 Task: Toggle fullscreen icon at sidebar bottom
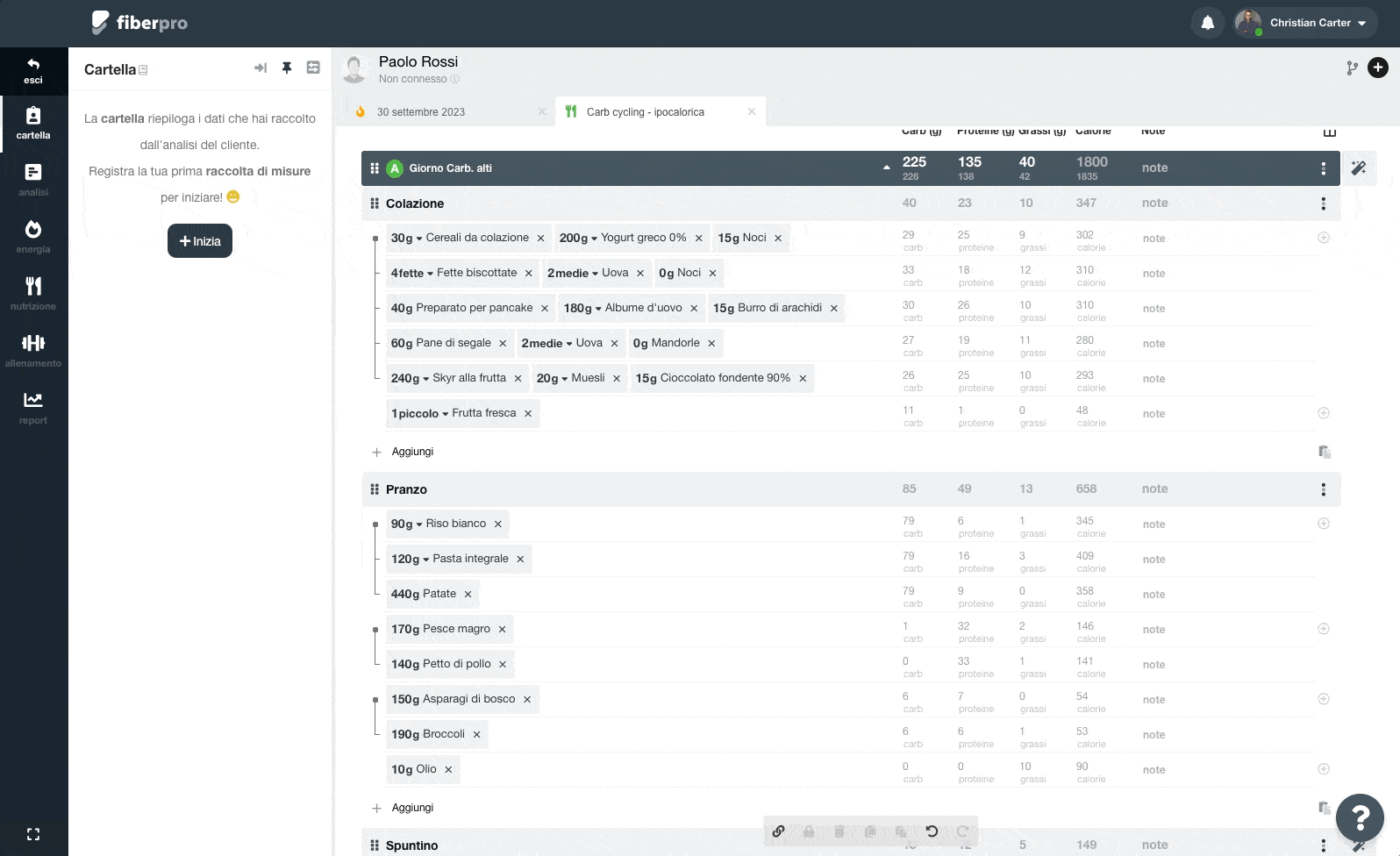(x=33, y=834)
